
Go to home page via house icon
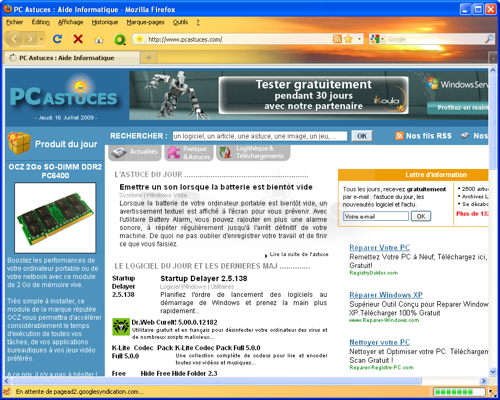tap(99, 39)
